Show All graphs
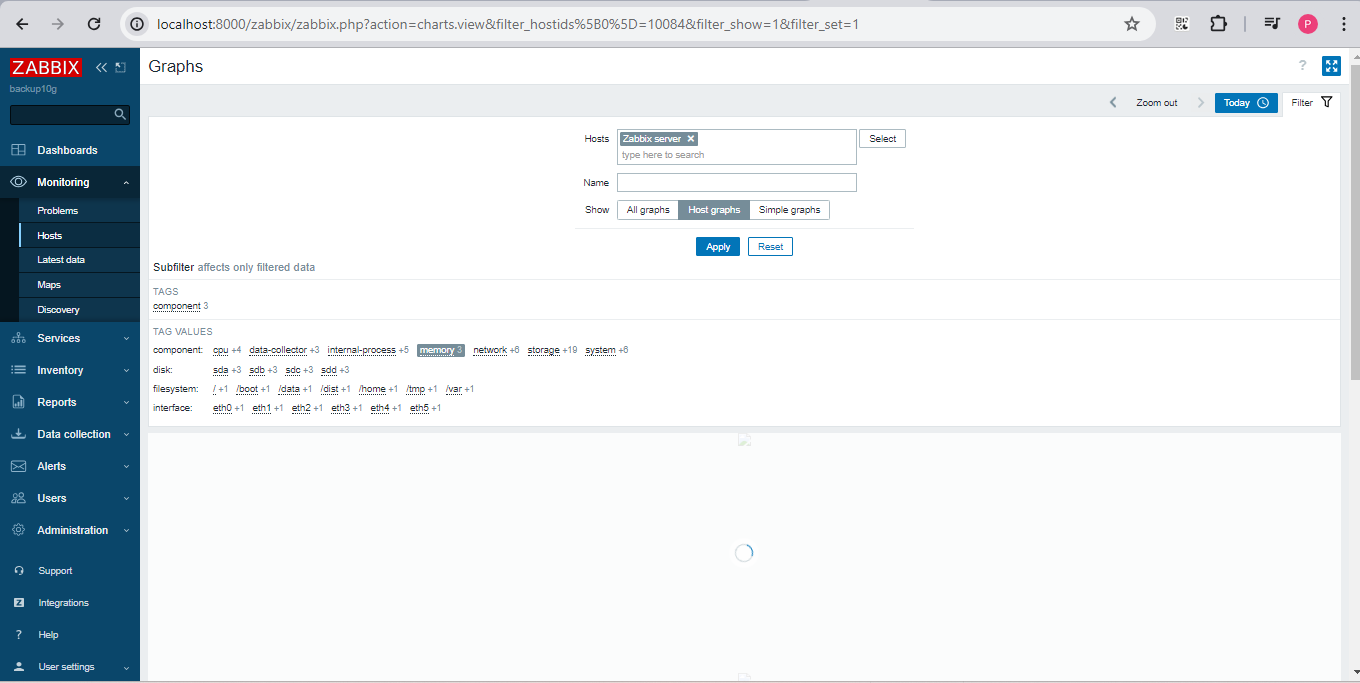The width and height of the screenshot is (1360, 683). pos(648,210)
